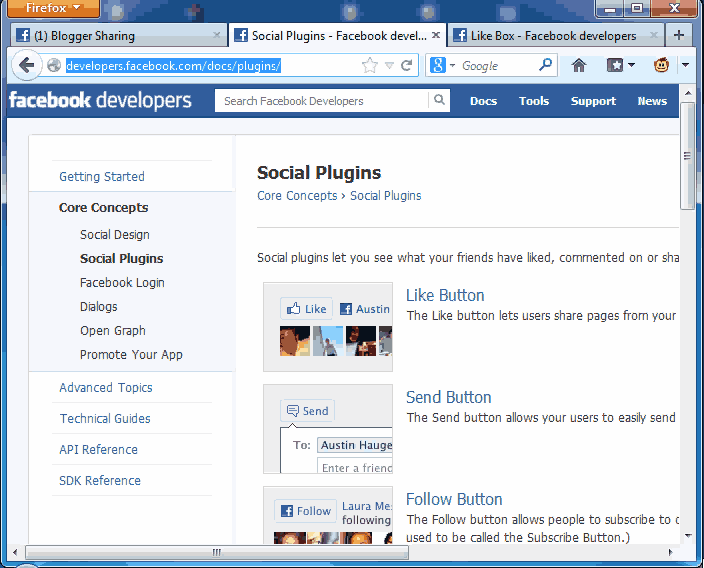This screenshot has width=704, height=568.
Task: Click the Facebook Developers search magnifier button
Action: click(439, 100)
